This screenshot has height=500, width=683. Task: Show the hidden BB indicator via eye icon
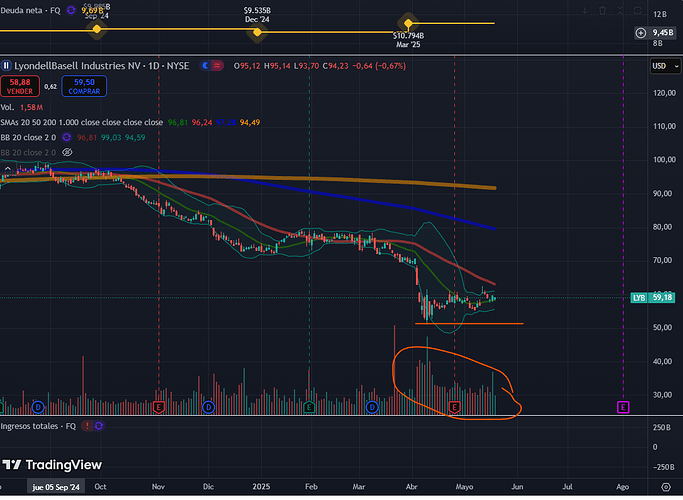click(67, 153)
